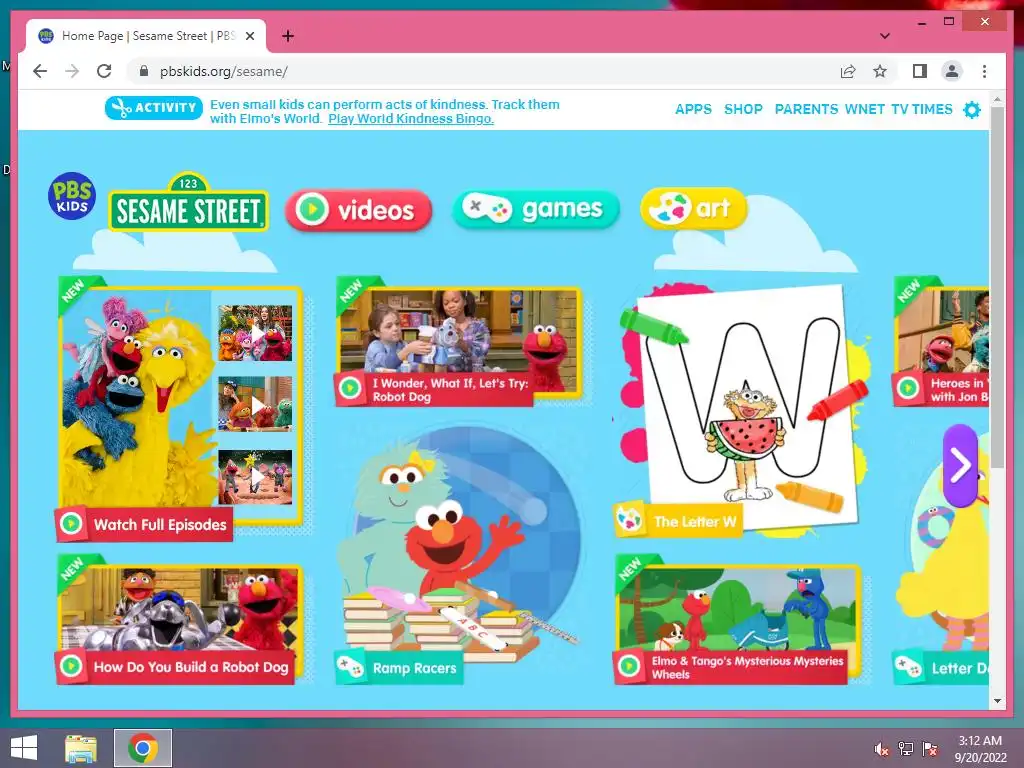Click the vertical scrollbar thumb
The width and height of the screenshot is (1024, 768).
click(x=997, y=287)
